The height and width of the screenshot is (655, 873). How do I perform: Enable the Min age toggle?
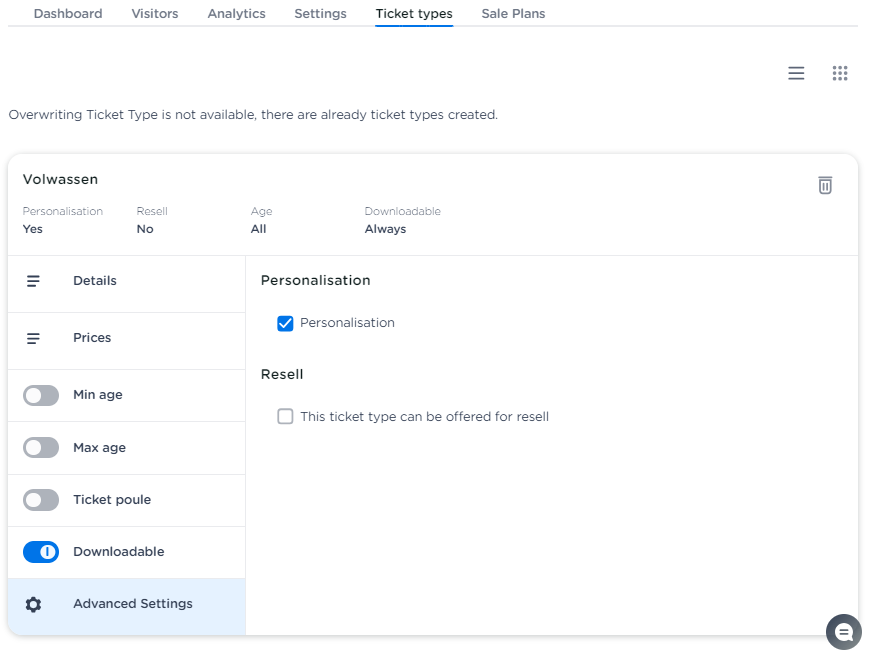coord(41,396)
